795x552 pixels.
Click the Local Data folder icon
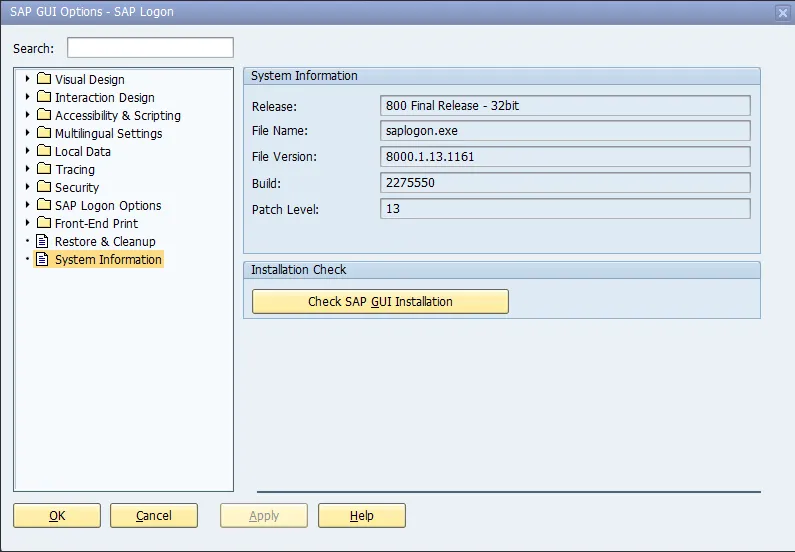[43, 151]
